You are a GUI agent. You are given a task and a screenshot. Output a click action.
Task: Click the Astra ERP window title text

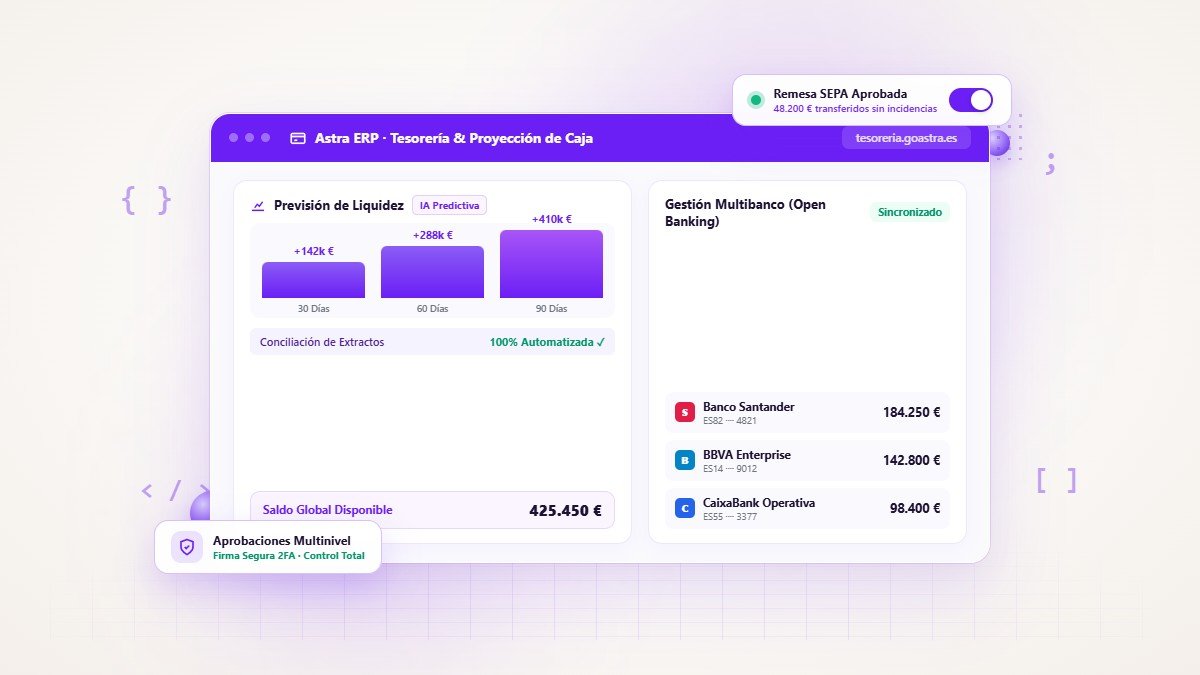454,138
